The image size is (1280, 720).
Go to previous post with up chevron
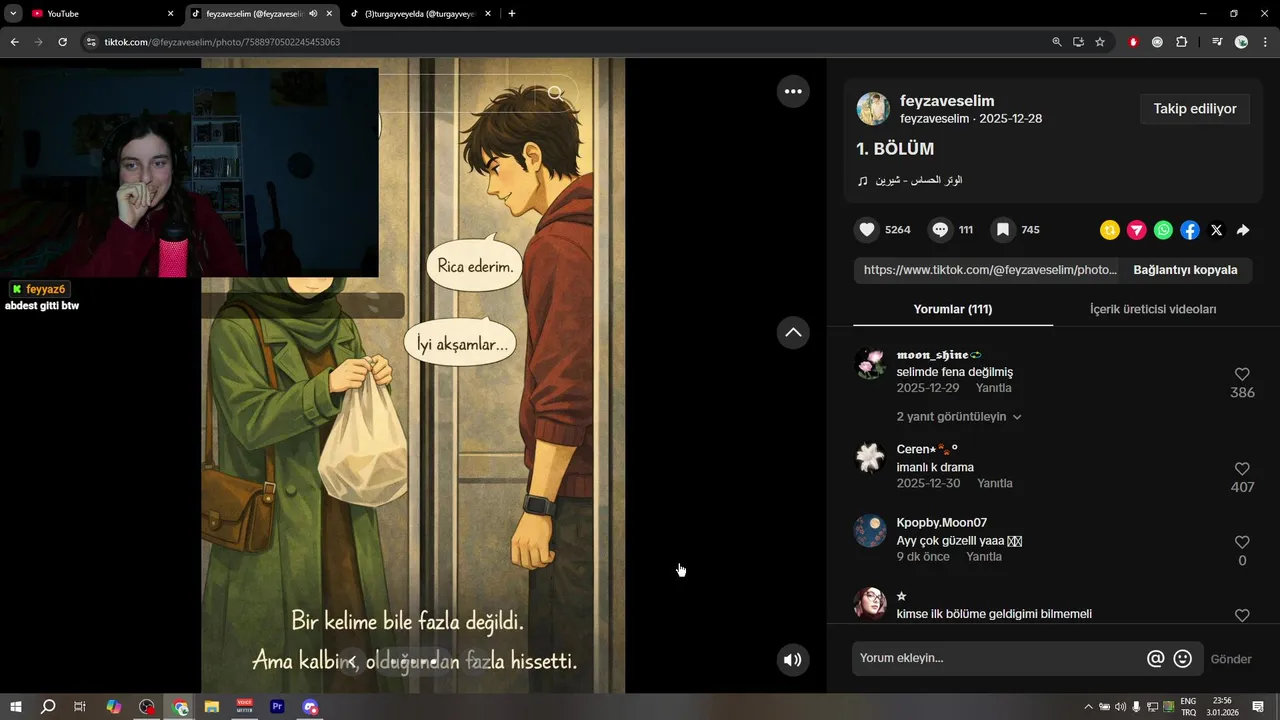(x=793, y=332)
